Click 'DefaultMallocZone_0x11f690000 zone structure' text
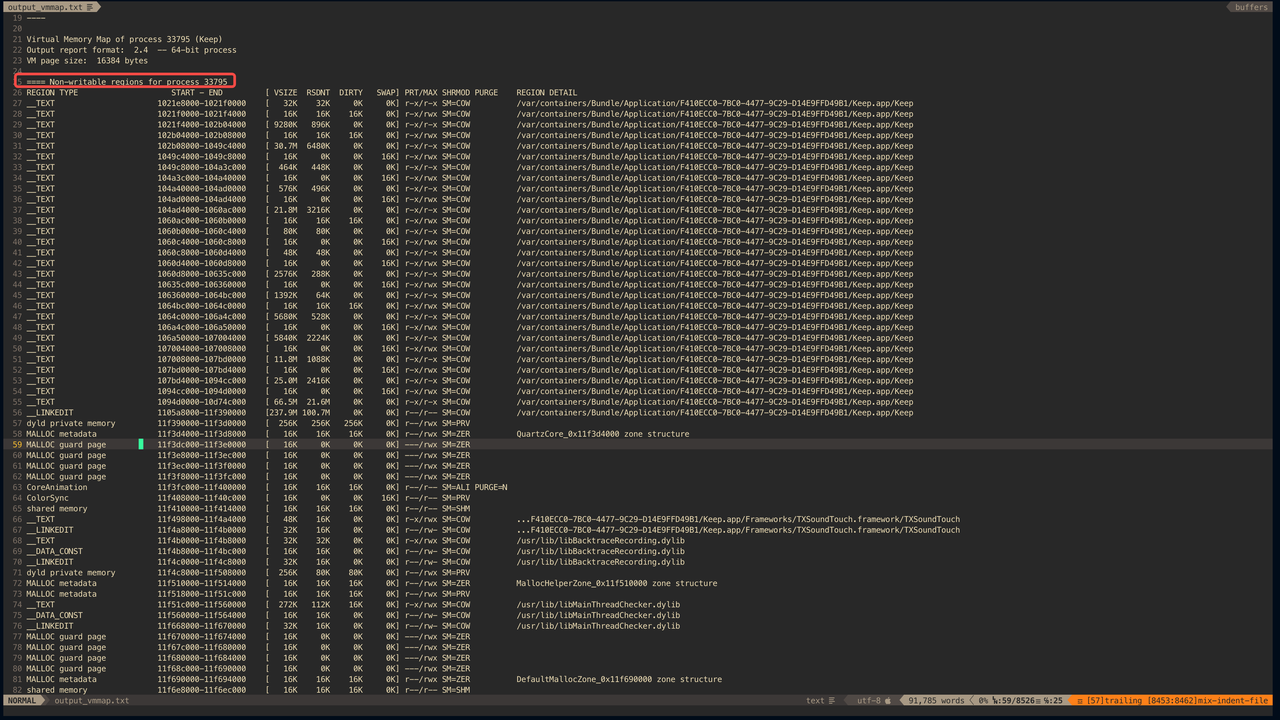Image resolution: width=1280 pixels, height=720 pixels. (x=618, y=679)
